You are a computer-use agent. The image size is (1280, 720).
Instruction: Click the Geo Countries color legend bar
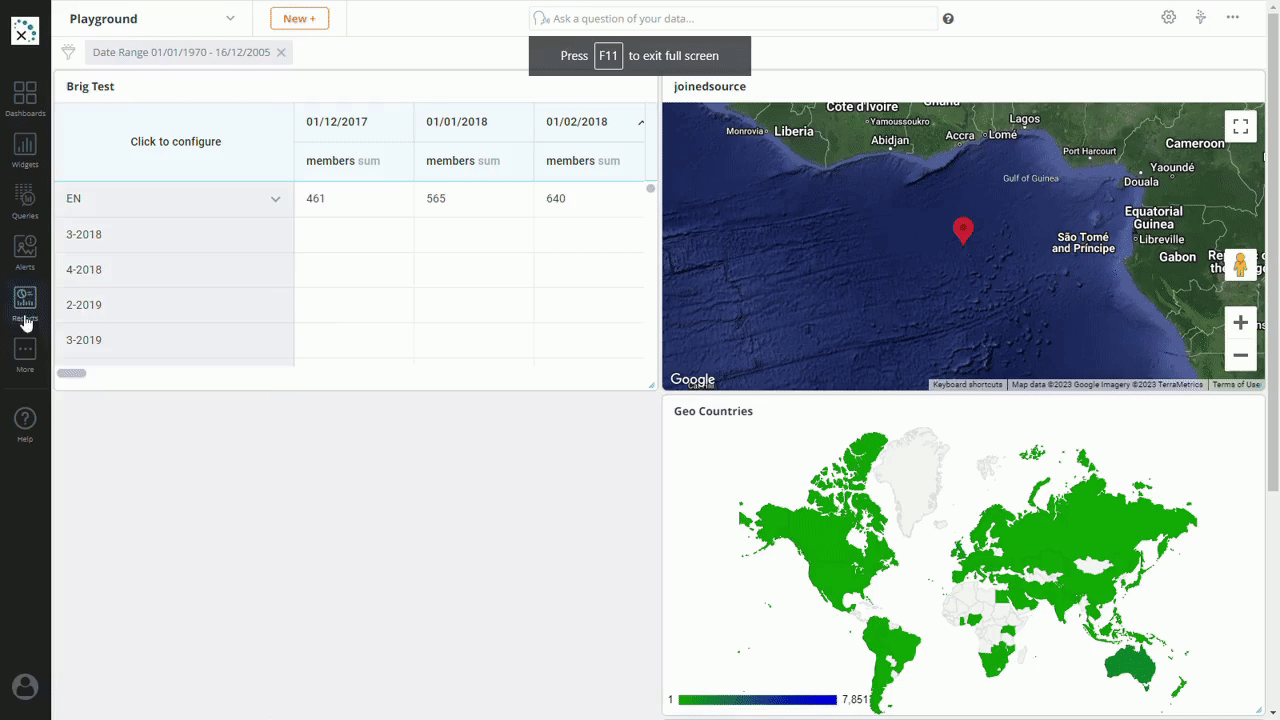[x=757, y=700]
